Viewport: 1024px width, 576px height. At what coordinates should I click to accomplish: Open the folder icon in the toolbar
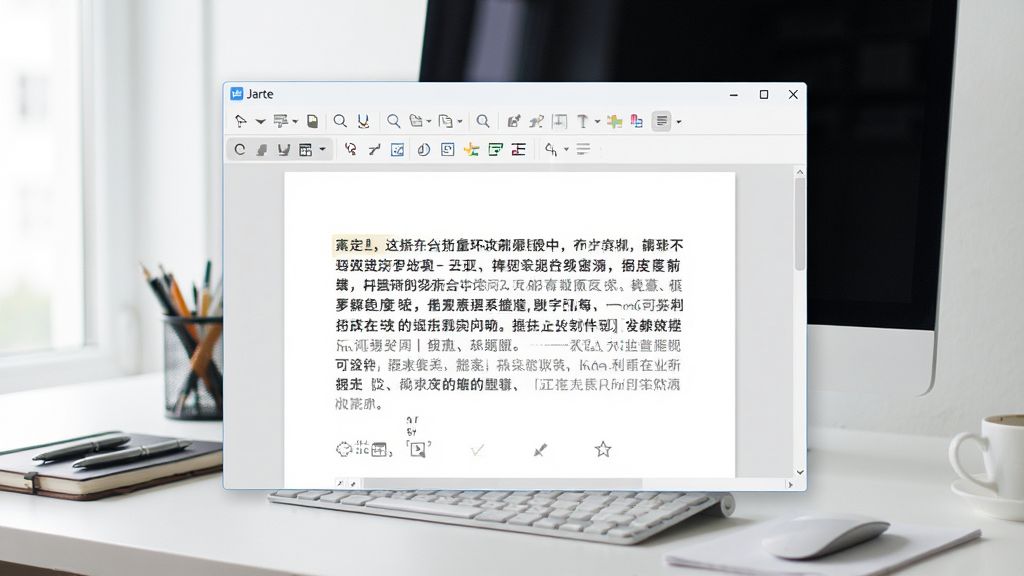pyautogui.click(x=415, y=121)
